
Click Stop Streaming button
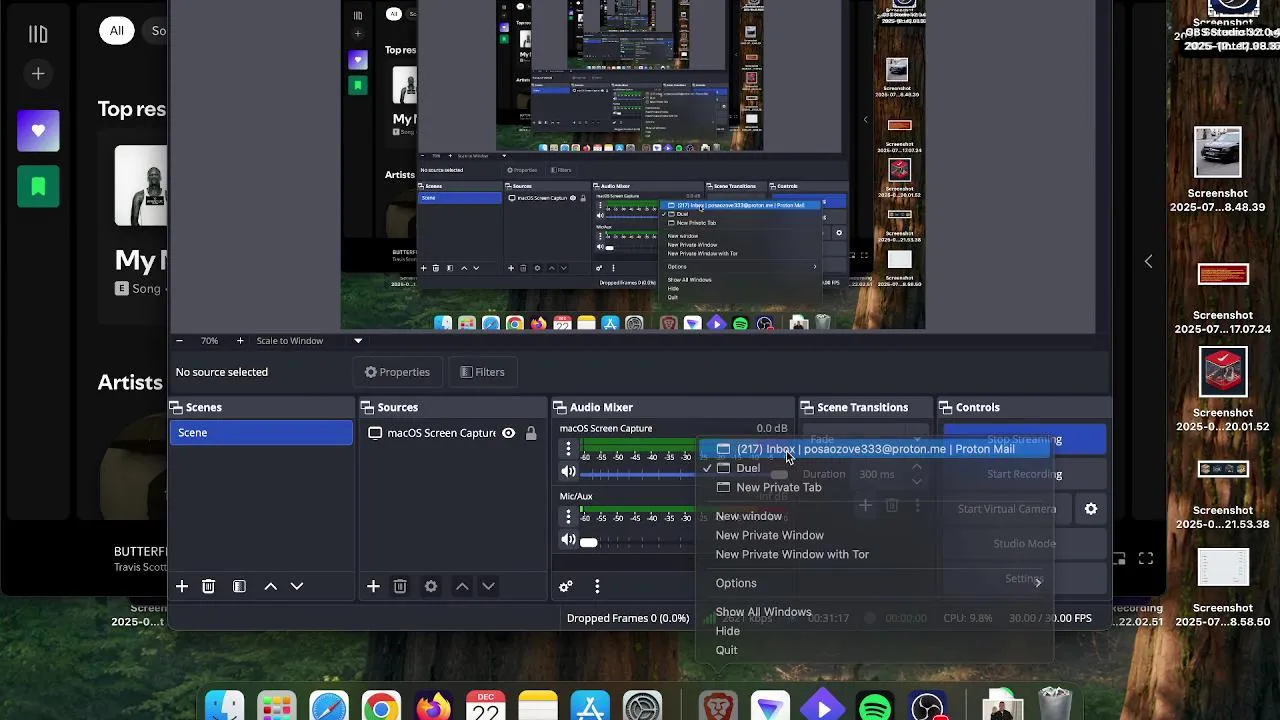pyautogui.click(x=1024, y=439)
